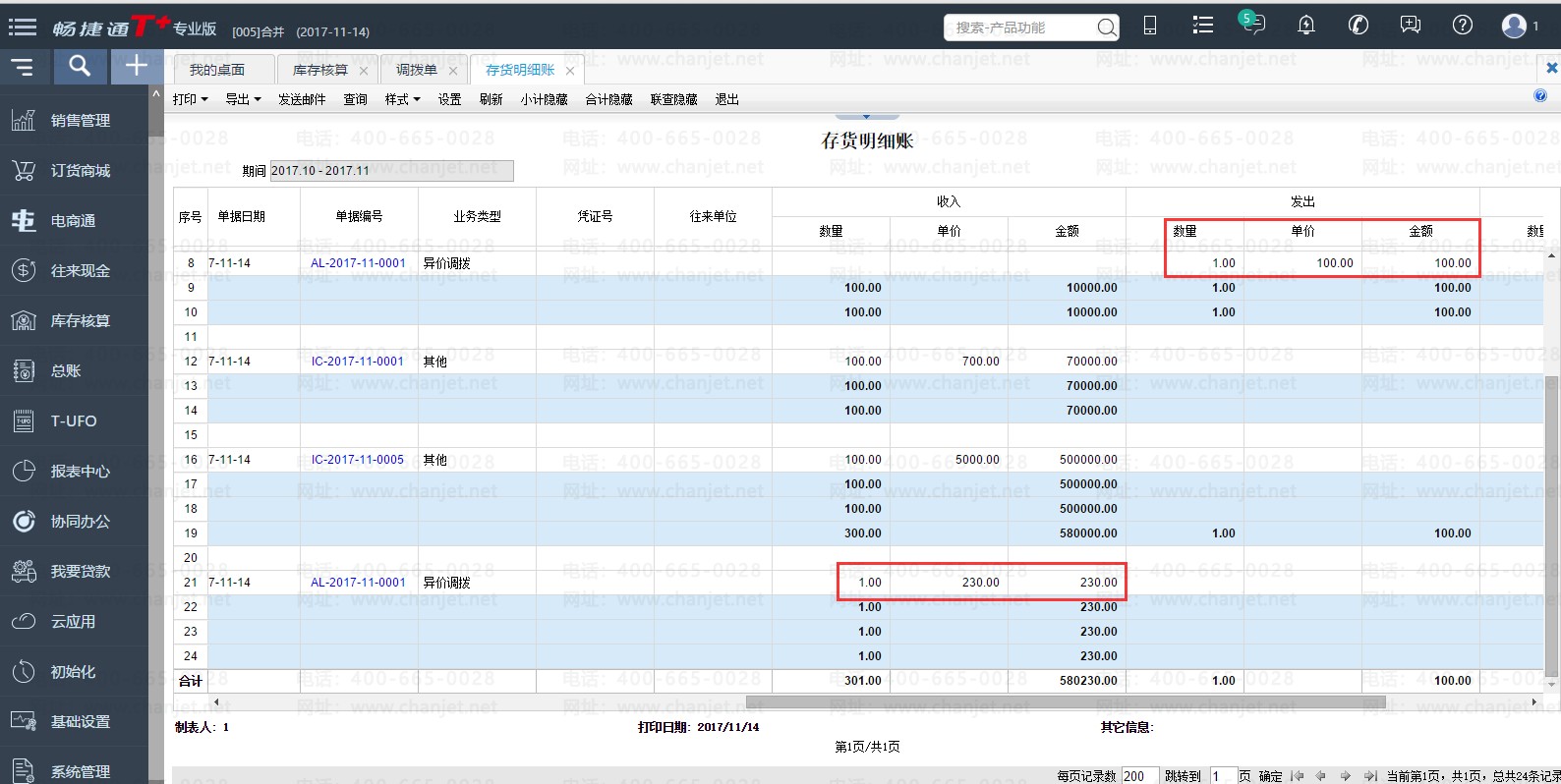Open messages icon with badge 5
This screenshot has height=784, width=1561.
click(x=1253, y=25)
